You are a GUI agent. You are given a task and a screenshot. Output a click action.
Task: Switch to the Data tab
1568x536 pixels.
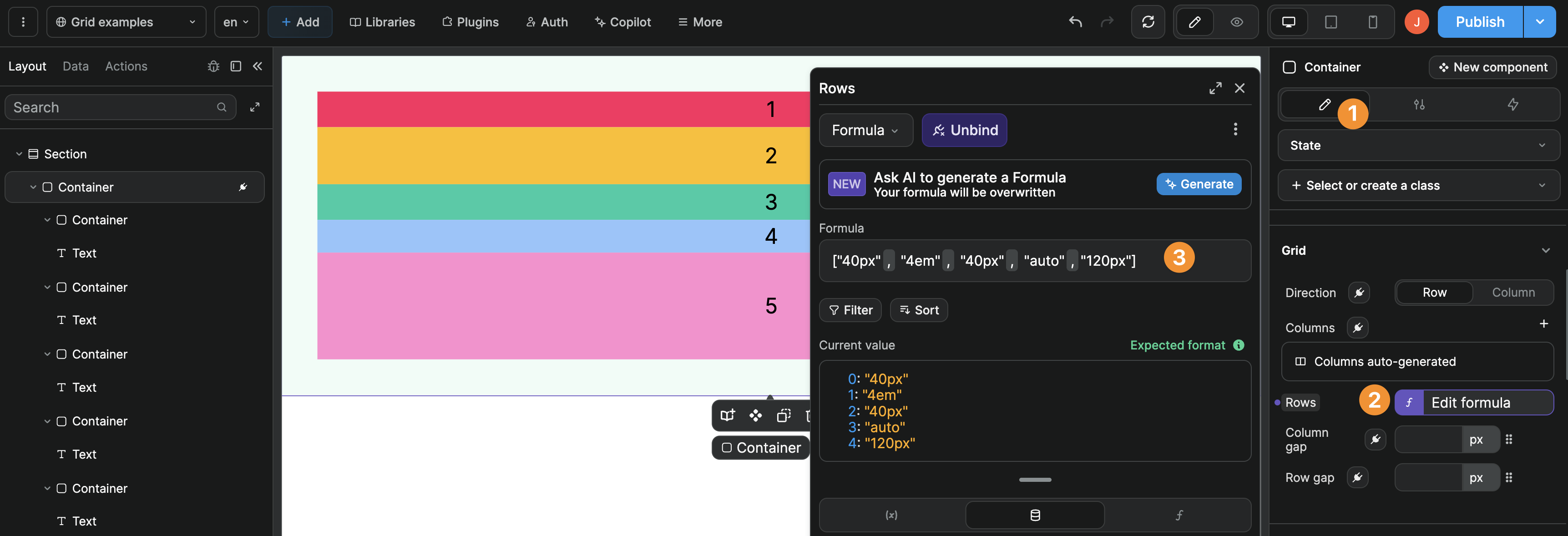tap(76, 66)
